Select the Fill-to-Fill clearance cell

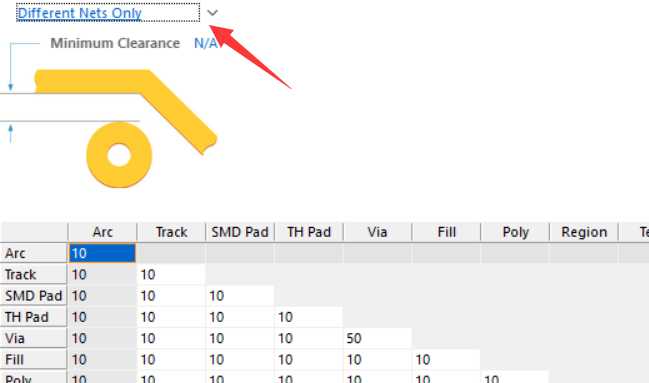click(446, 360)
